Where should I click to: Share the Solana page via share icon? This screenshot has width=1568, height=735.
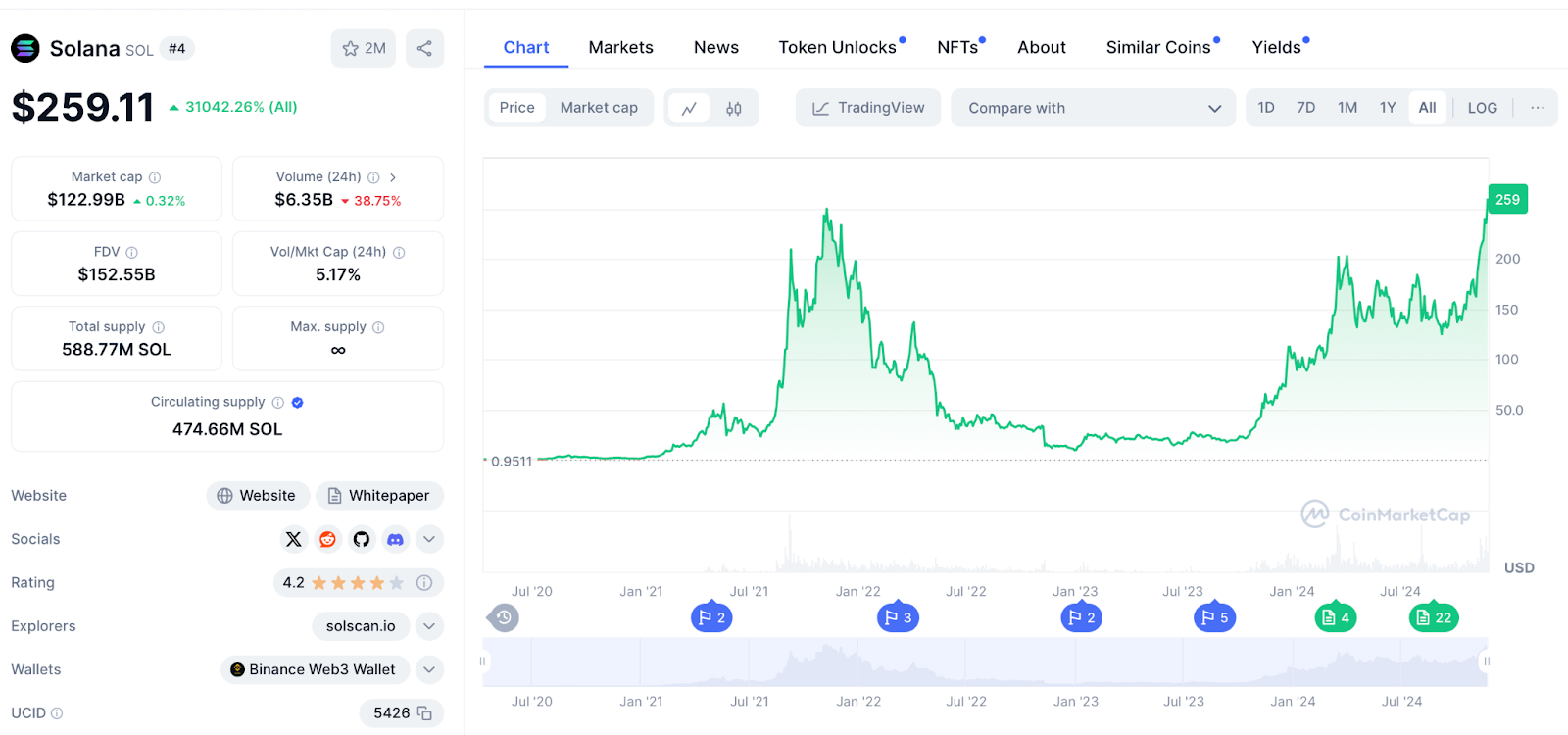tap(424, 48)
